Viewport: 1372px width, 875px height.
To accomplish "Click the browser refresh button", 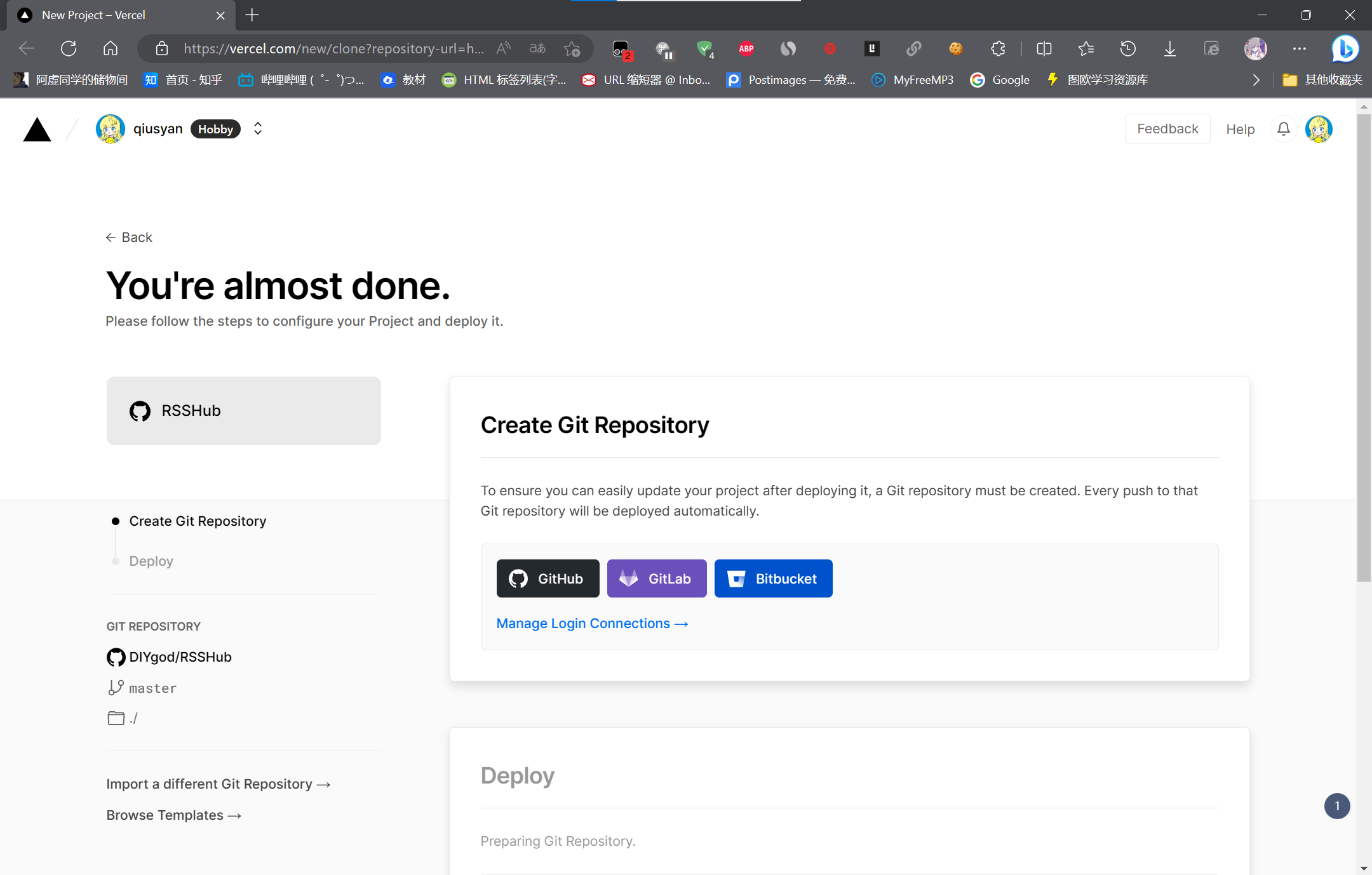I will pos(69,48).
